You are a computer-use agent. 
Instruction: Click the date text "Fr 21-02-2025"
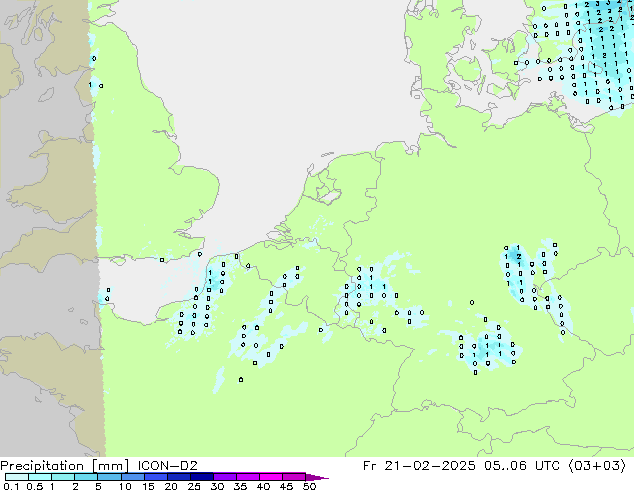[x=419, y=466]
